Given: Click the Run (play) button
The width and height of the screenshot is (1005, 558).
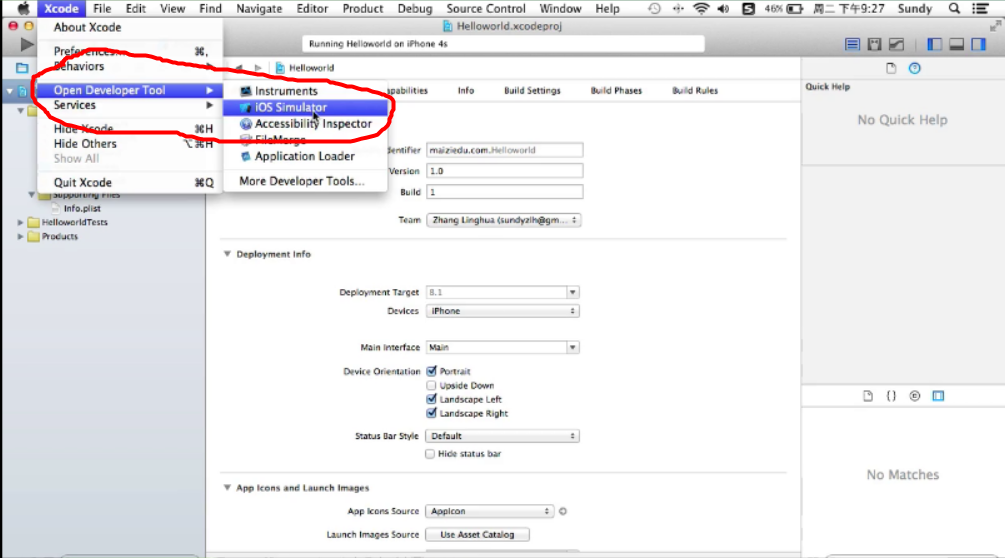Looking at the screenshot, I should 26,44.
